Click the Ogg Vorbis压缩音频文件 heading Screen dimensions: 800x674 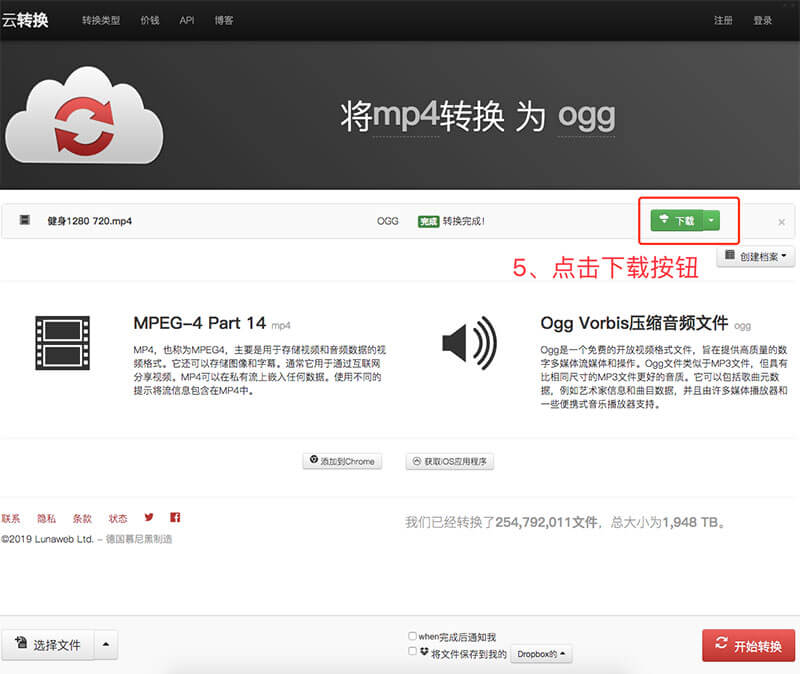coord(634,323)
